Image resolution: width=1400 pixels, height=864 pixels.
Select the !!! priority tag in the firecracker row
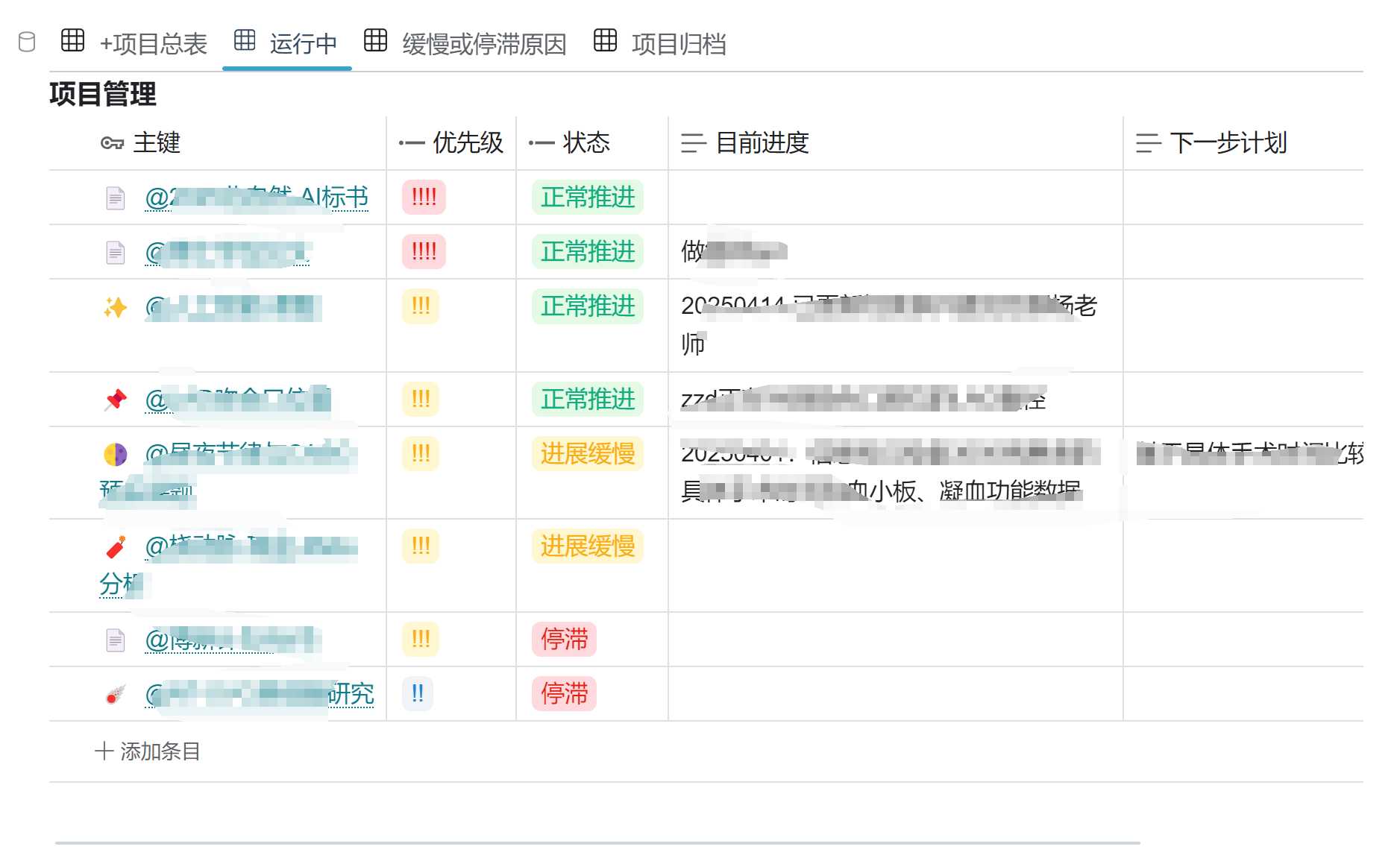pos(421,546)
